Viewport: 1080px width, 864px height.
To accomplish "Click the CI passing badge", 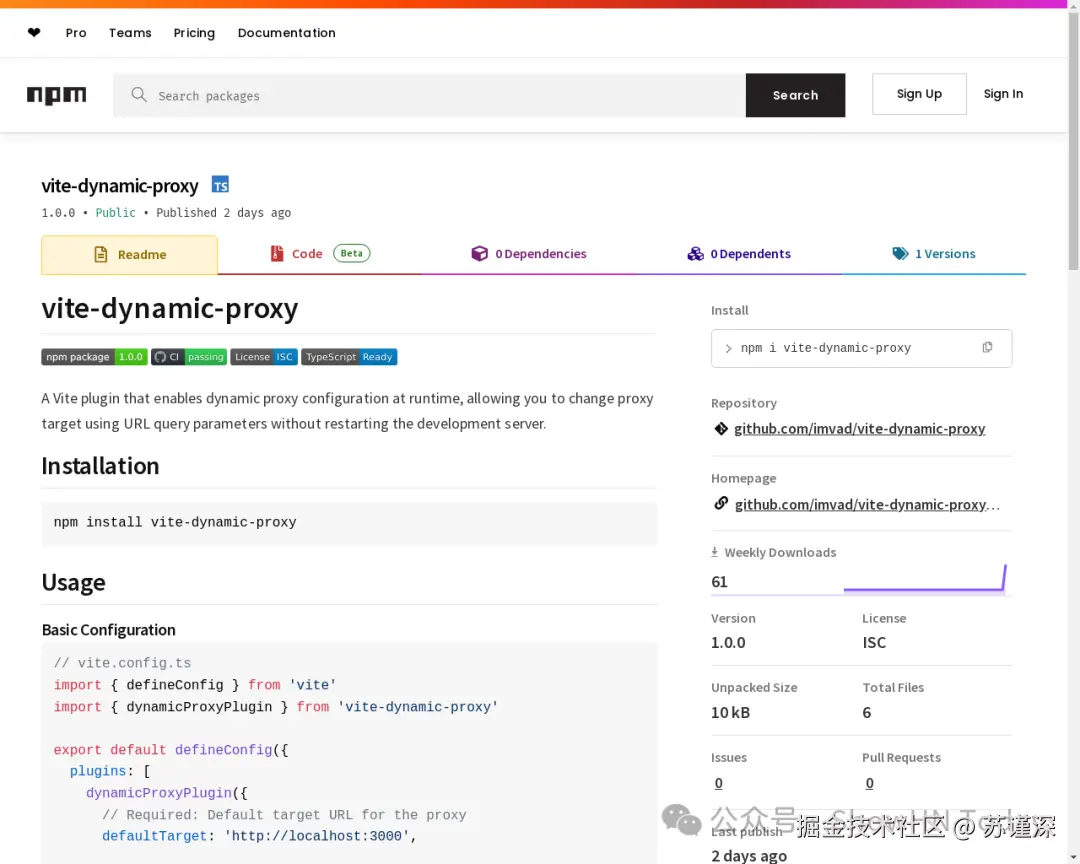I will (189, 357).
